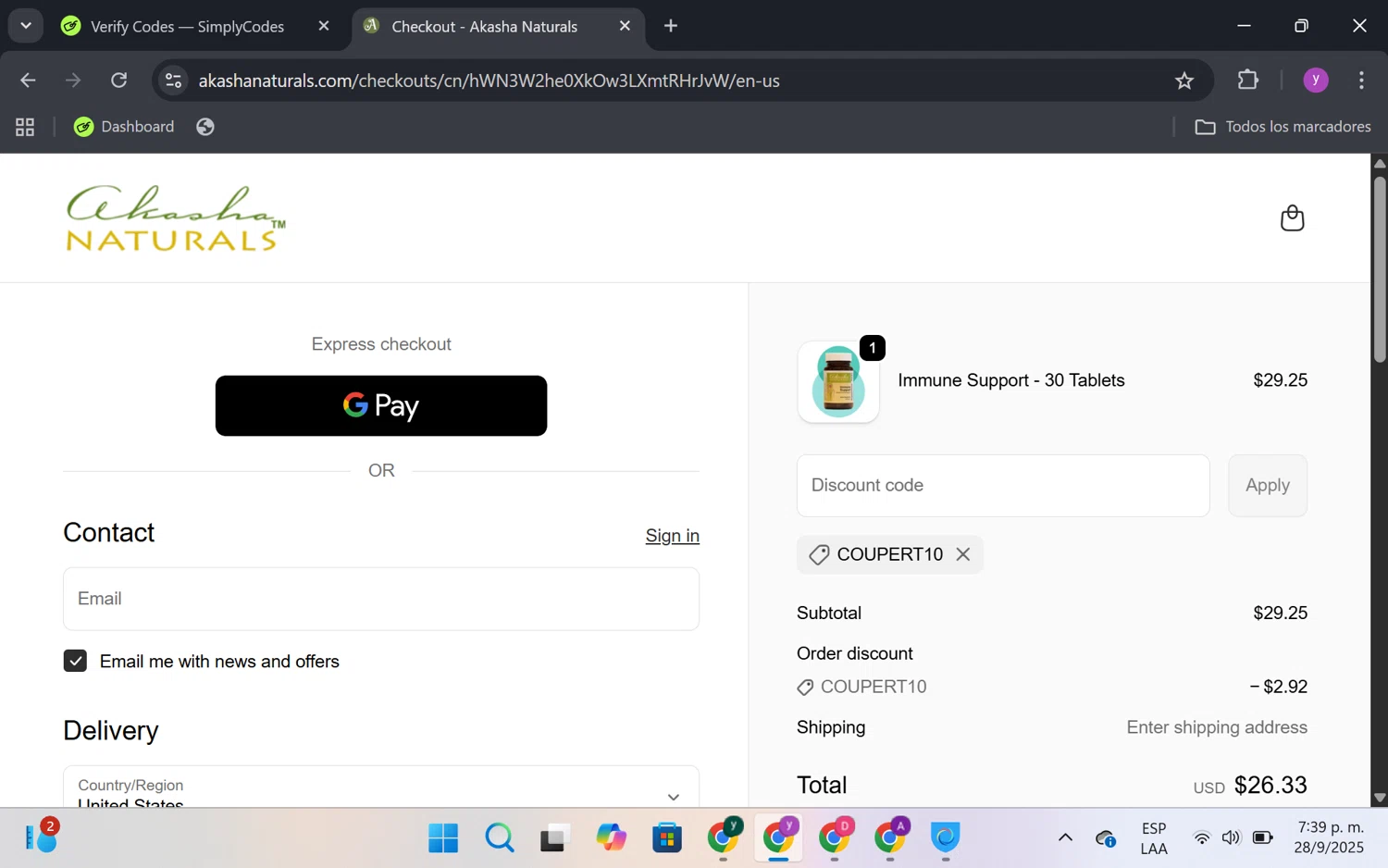
Task: Bookmark this page with the star icon
Action: point(1184,81)
